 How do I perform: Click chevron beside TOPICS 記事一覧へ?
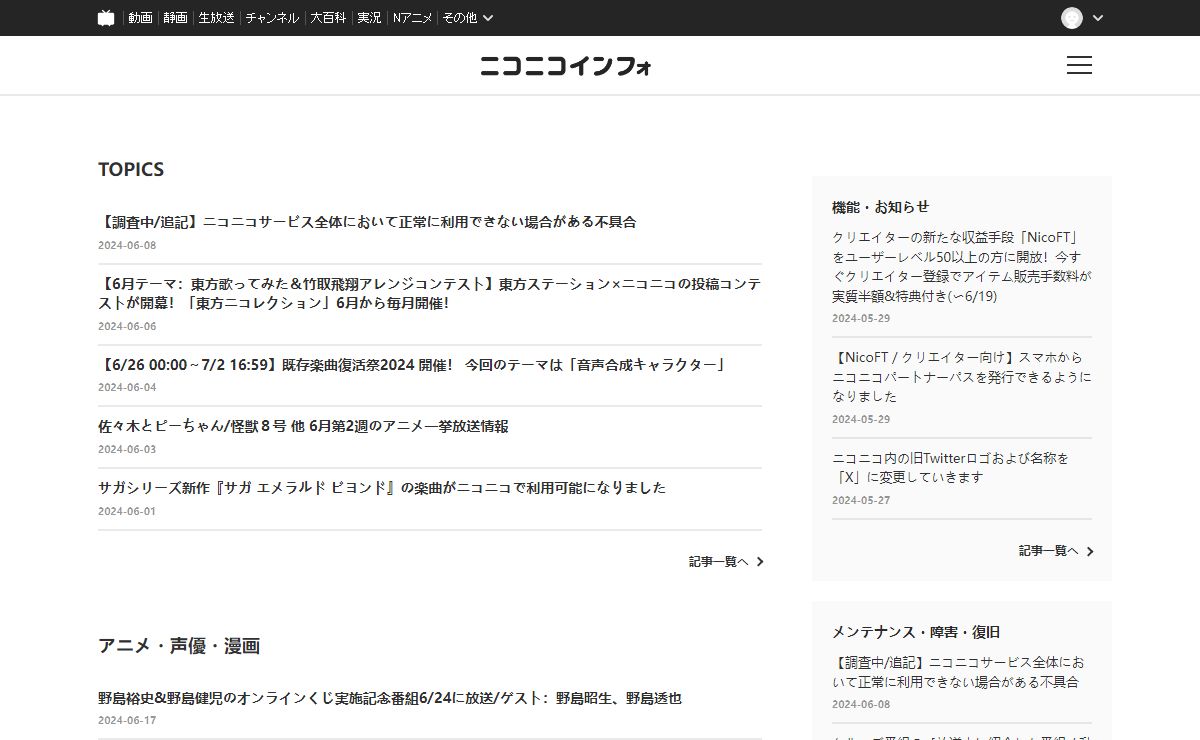(760, 562)
